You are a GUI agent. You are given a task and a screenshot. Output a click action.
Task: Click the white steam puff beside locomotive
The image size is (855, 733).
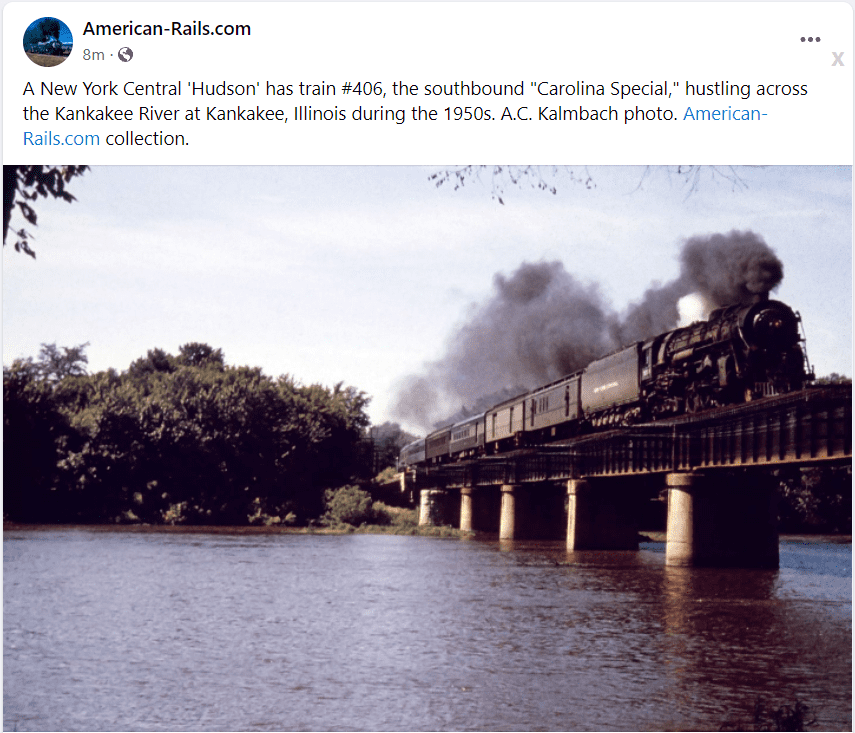pos(691,310)
